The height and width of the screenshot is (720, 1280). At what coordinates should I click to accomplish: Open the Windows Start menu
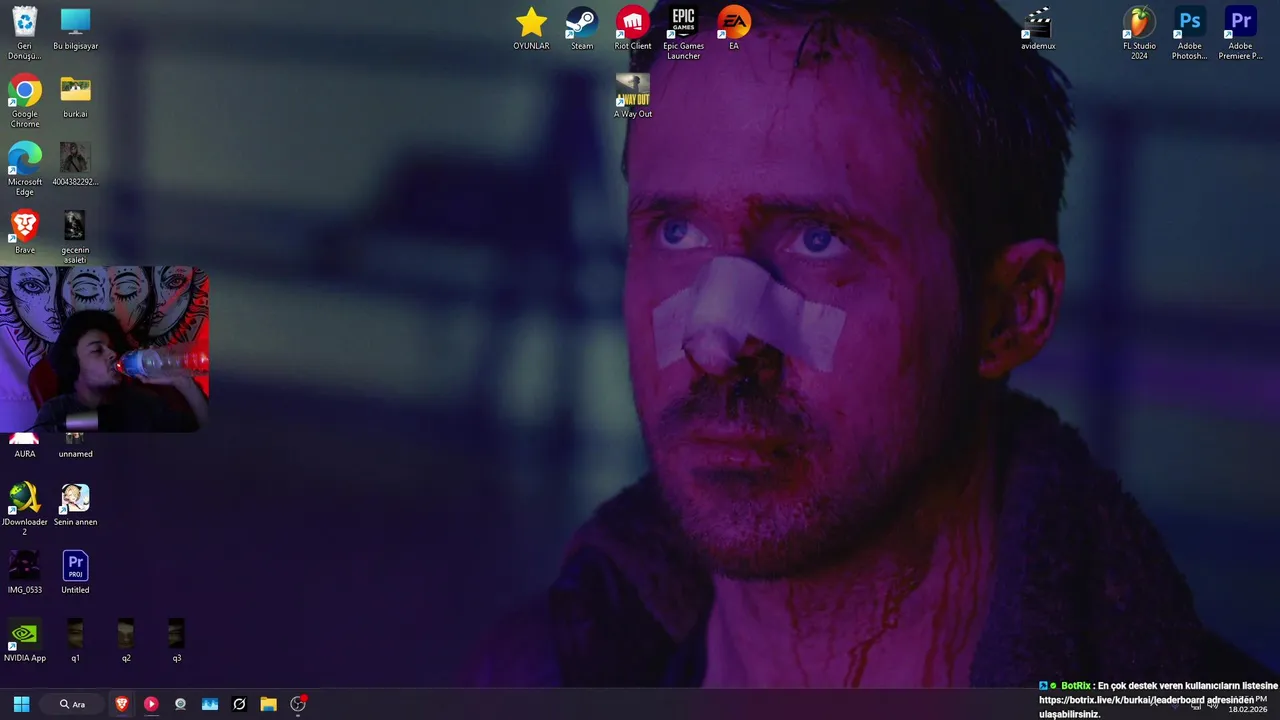click(21, 704)
